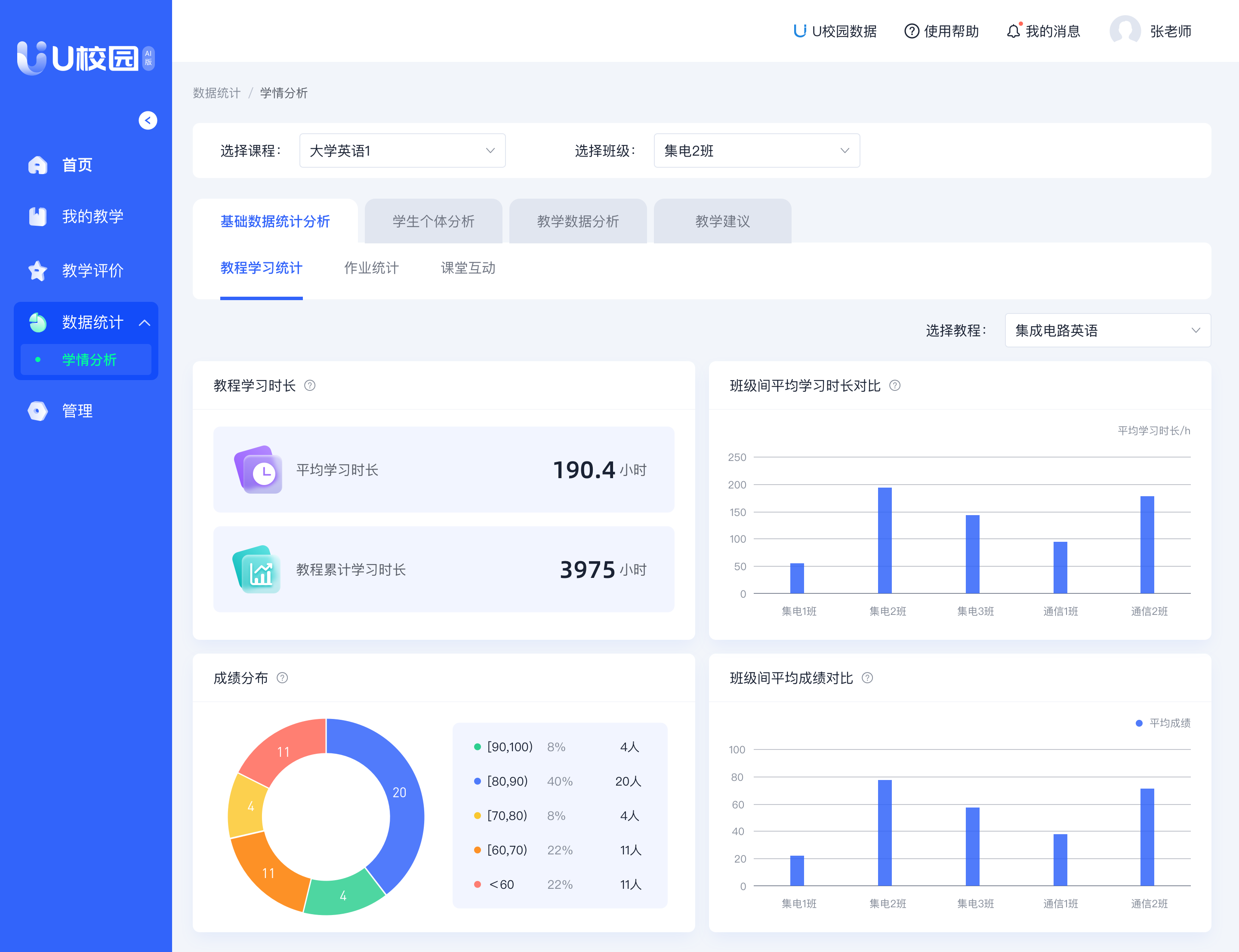
Task: Click help icon beside 班级间平均成绩对比
Action: point(866,678)
